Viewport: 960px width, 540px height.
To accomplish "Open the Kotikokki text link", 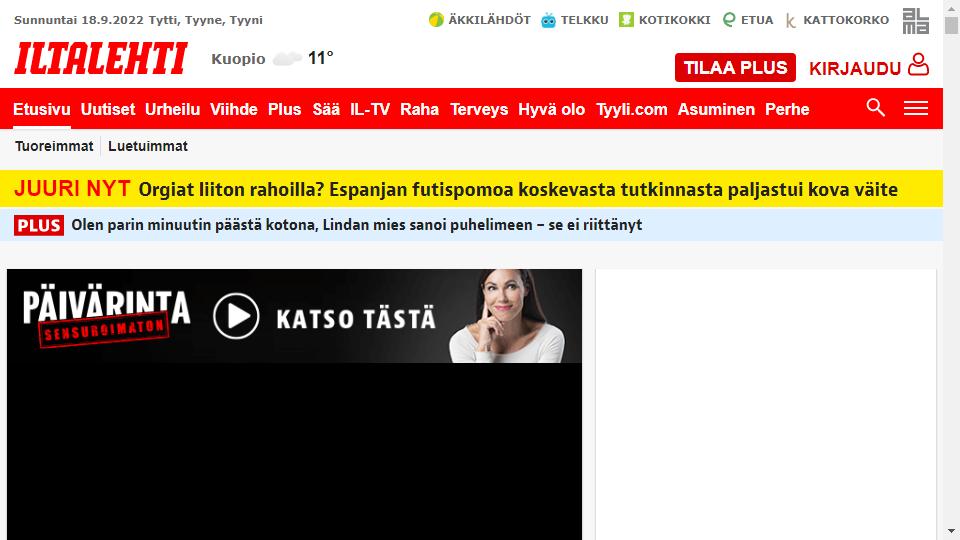I will 675,20.
